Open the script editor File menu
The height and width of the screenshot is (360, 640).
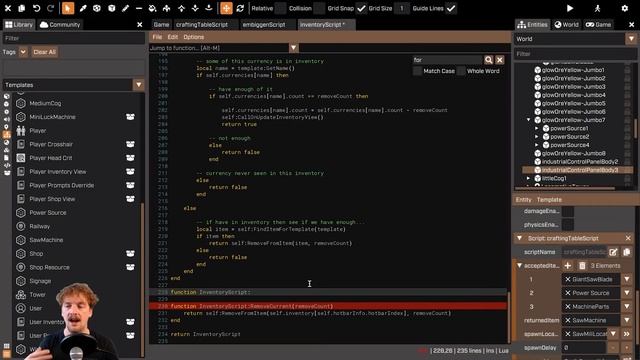[x=157, y=37]
